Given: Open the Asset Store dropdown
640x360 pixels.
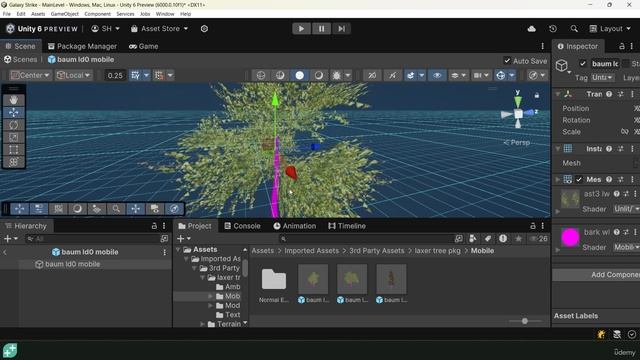Looking at the screenshot, I should coord(160,29).
